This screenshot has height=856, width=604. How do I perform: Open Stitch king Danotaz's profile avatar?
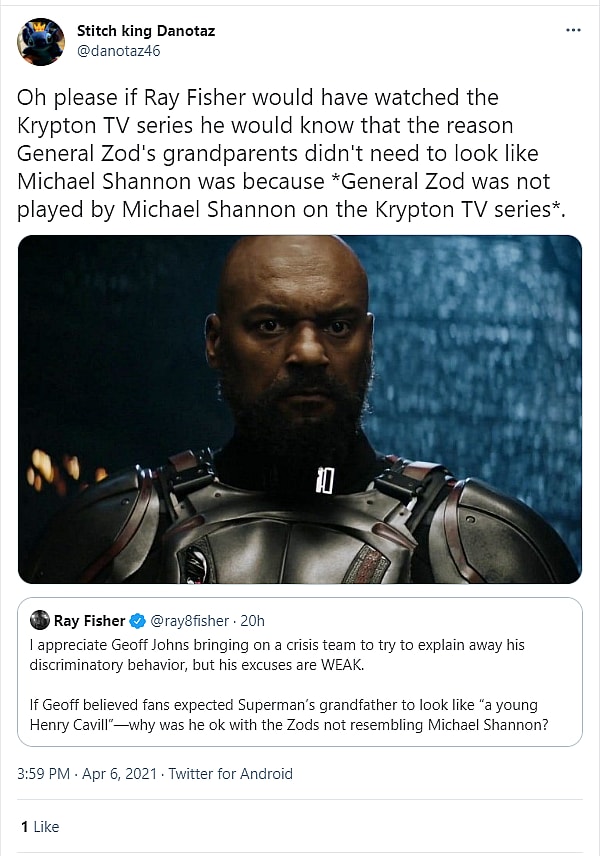(41, 41)
